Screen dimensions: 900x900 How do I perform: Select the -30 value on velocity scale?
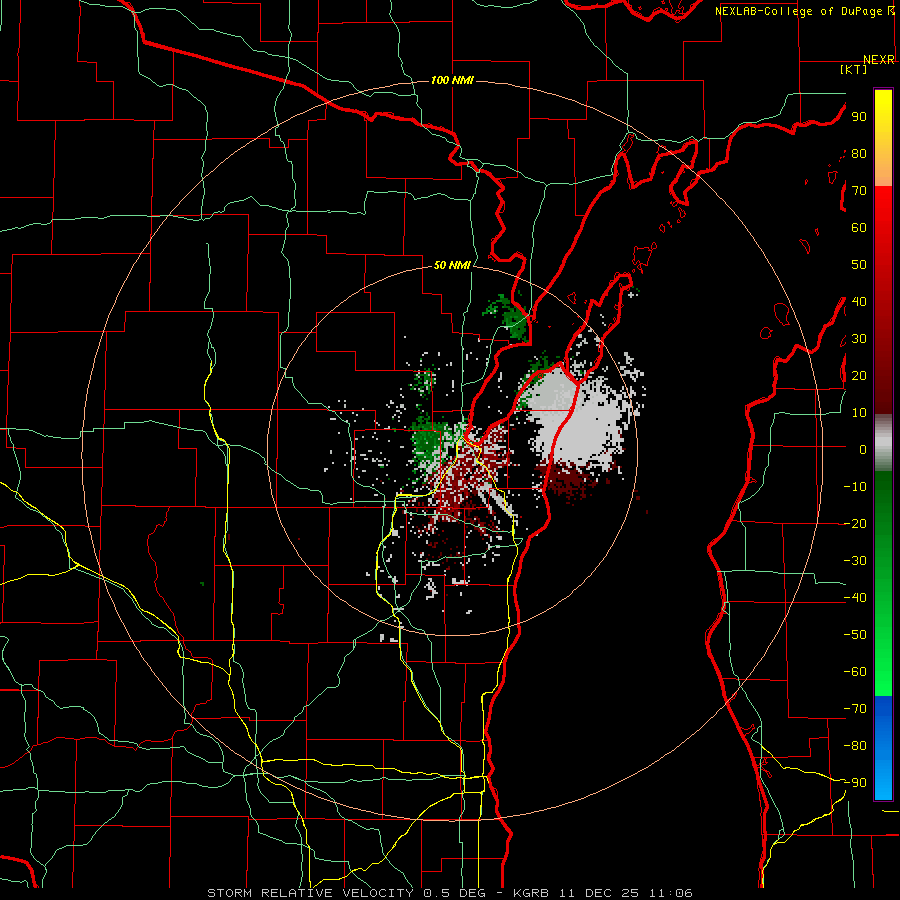tap(855, 561)
